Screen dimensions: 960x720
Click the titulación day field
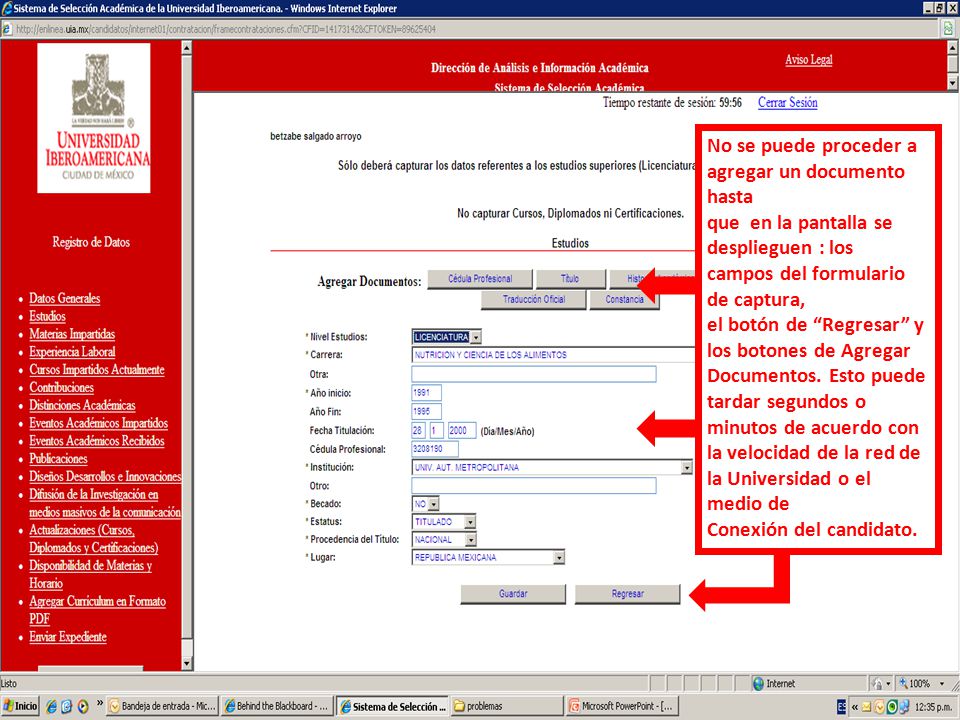[x=418, y=430]
